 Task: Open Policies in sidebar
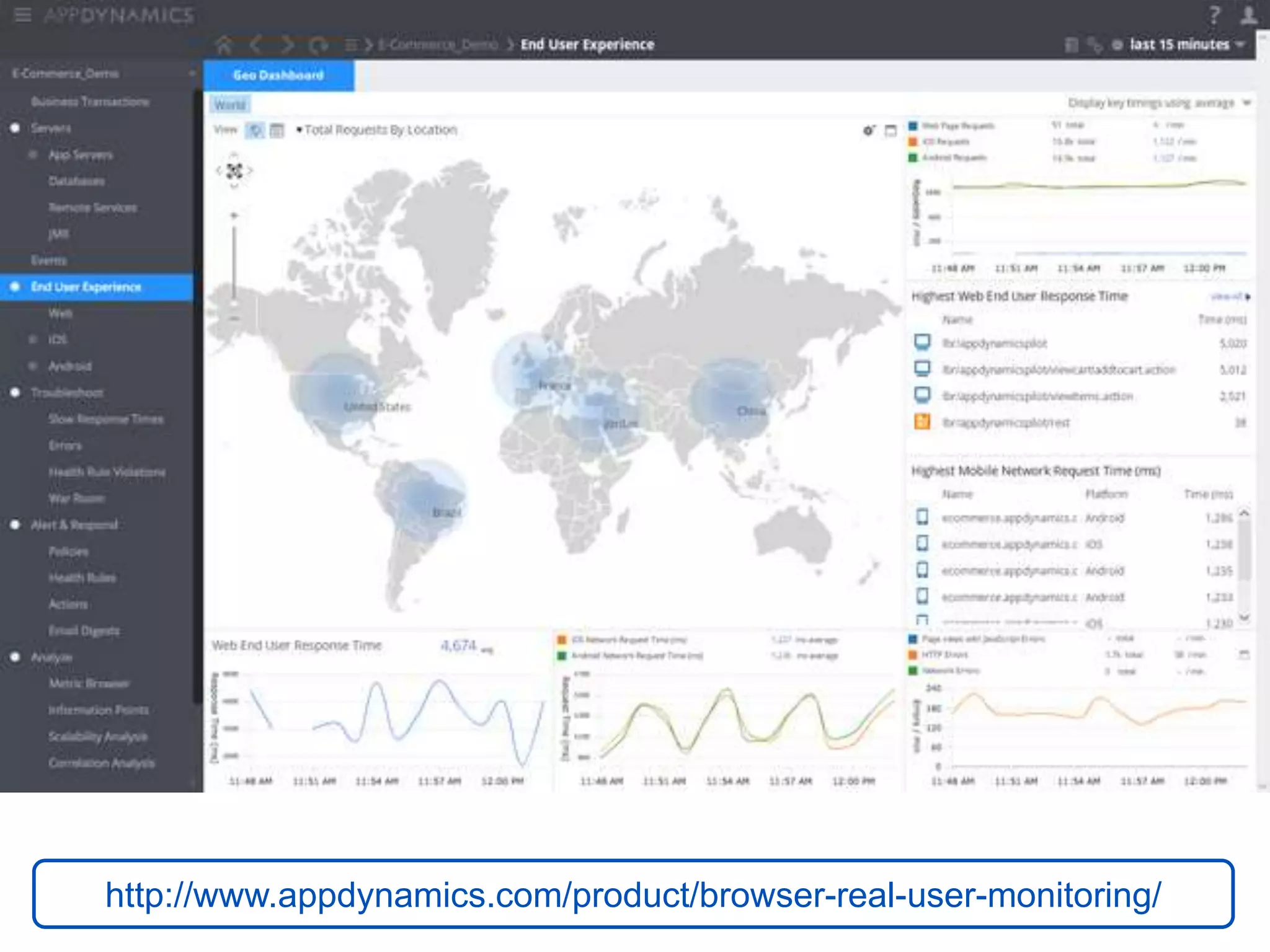point(69,552)
